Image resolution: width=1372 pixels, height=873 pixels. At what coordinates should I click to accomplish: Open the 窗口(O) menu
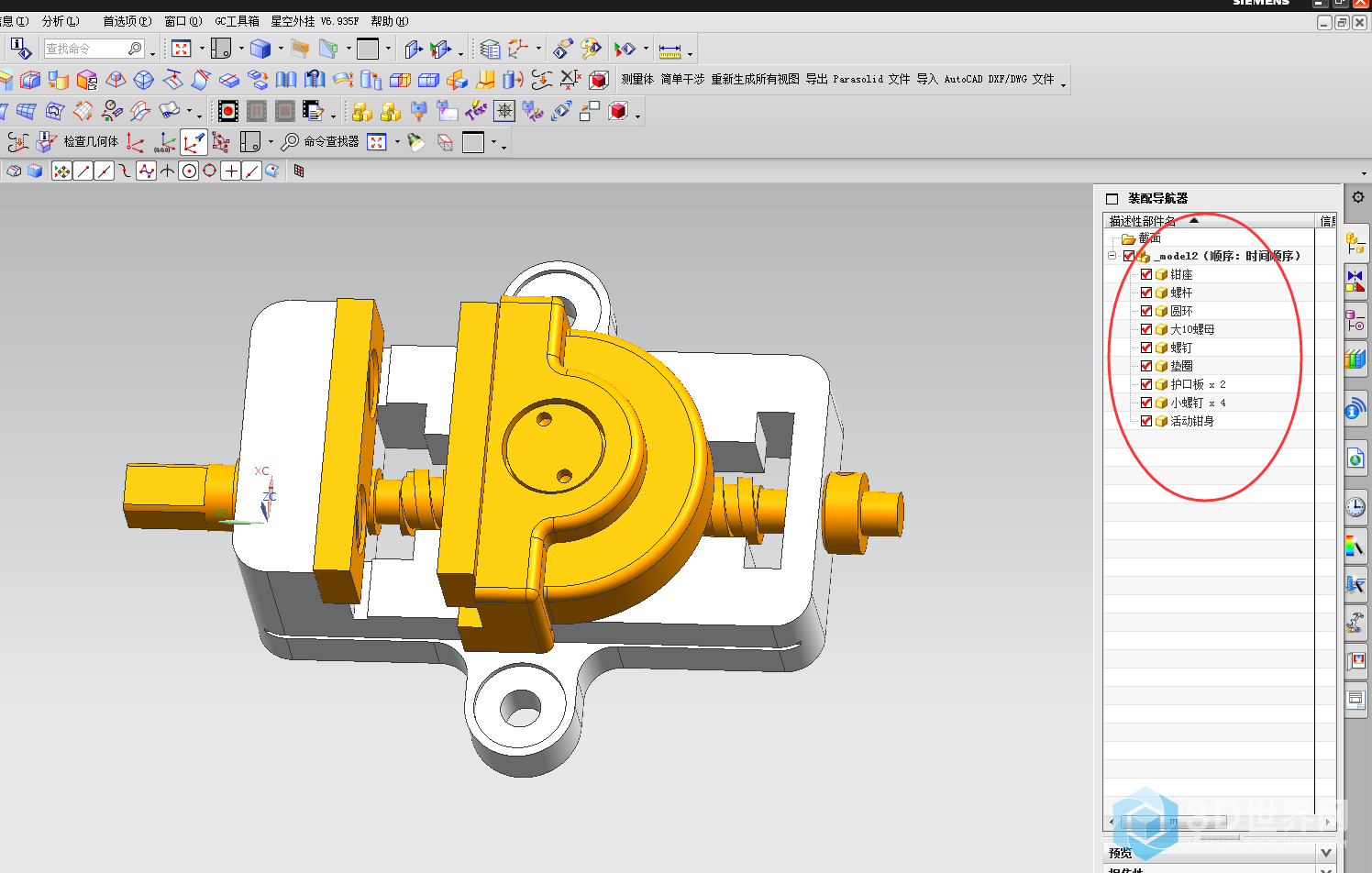coord(183,21)
